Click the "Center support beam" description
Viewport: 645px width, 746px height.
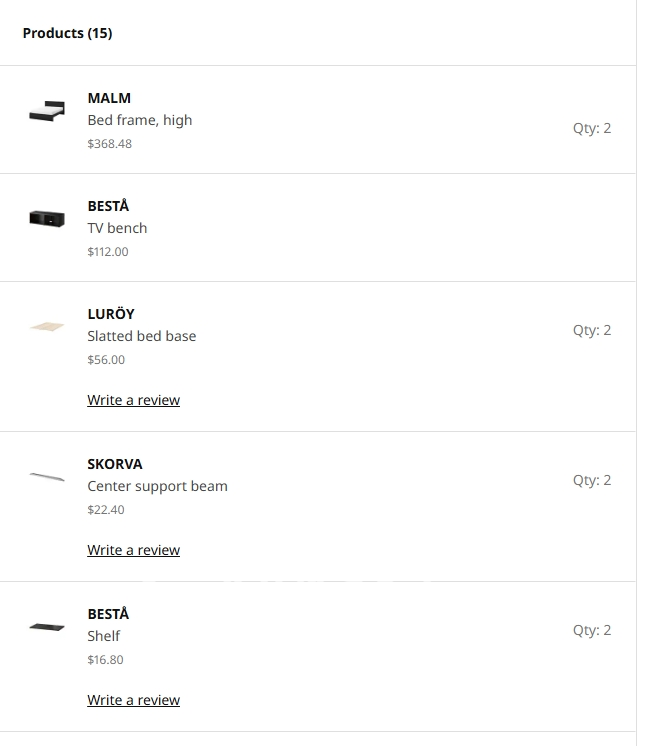[157, 486]
